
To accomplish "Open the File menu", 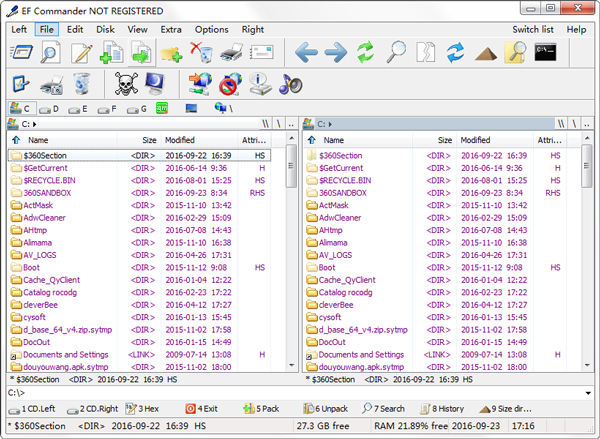I will (x=47, y=29).
